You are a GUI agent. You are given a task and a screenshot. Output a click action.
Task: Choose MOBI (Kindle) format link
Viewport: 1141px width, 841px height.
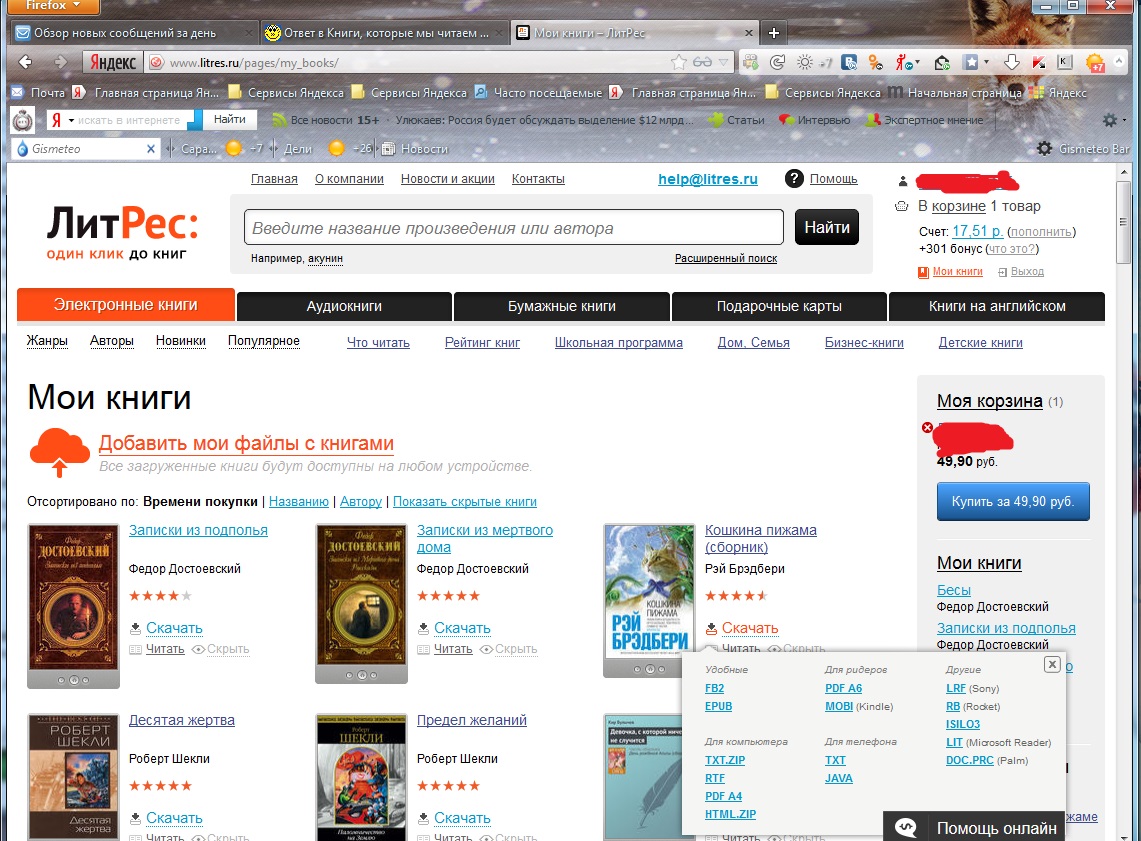839,706
